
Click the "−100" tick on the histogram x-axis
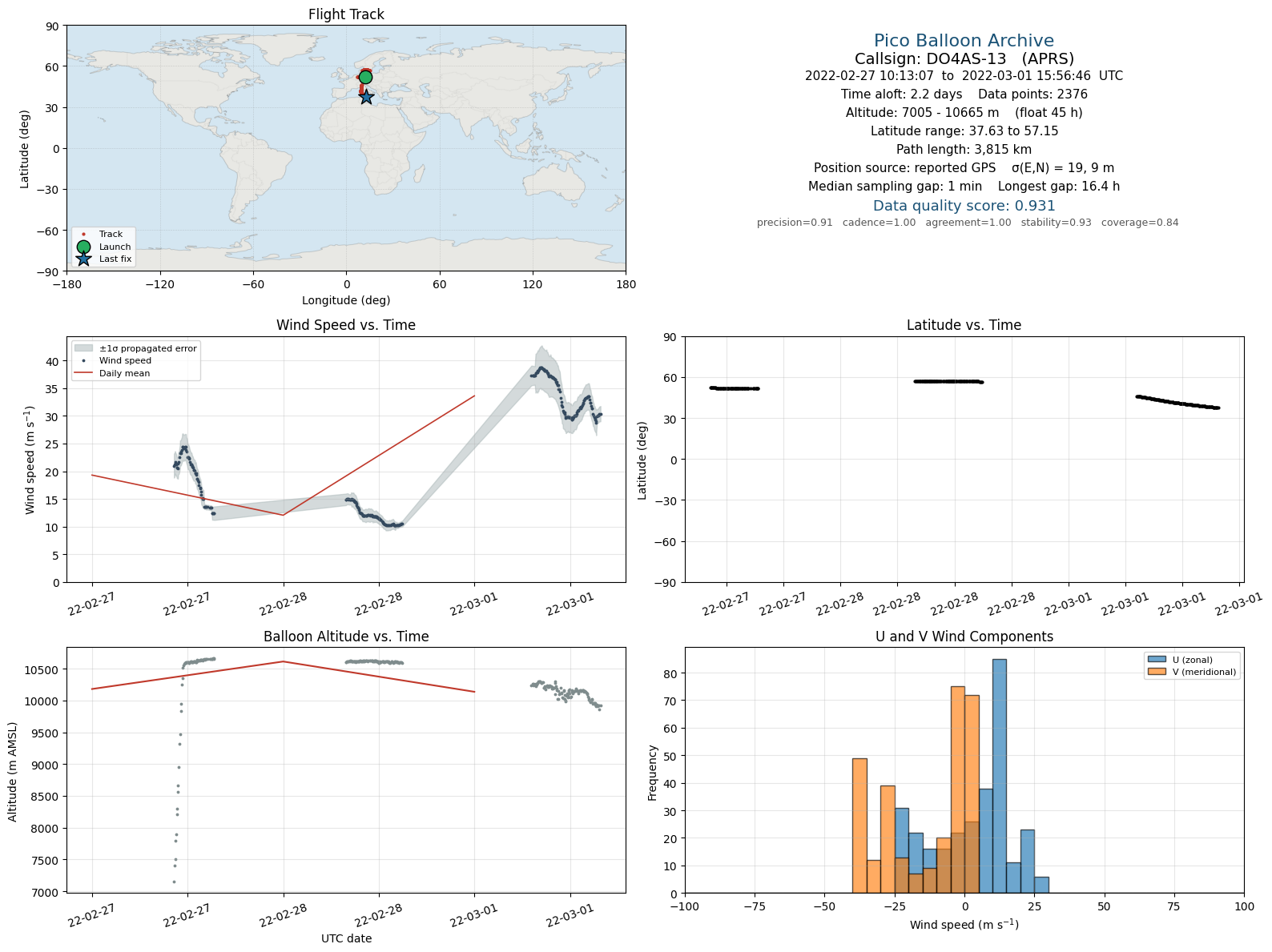tap(685, 906)
